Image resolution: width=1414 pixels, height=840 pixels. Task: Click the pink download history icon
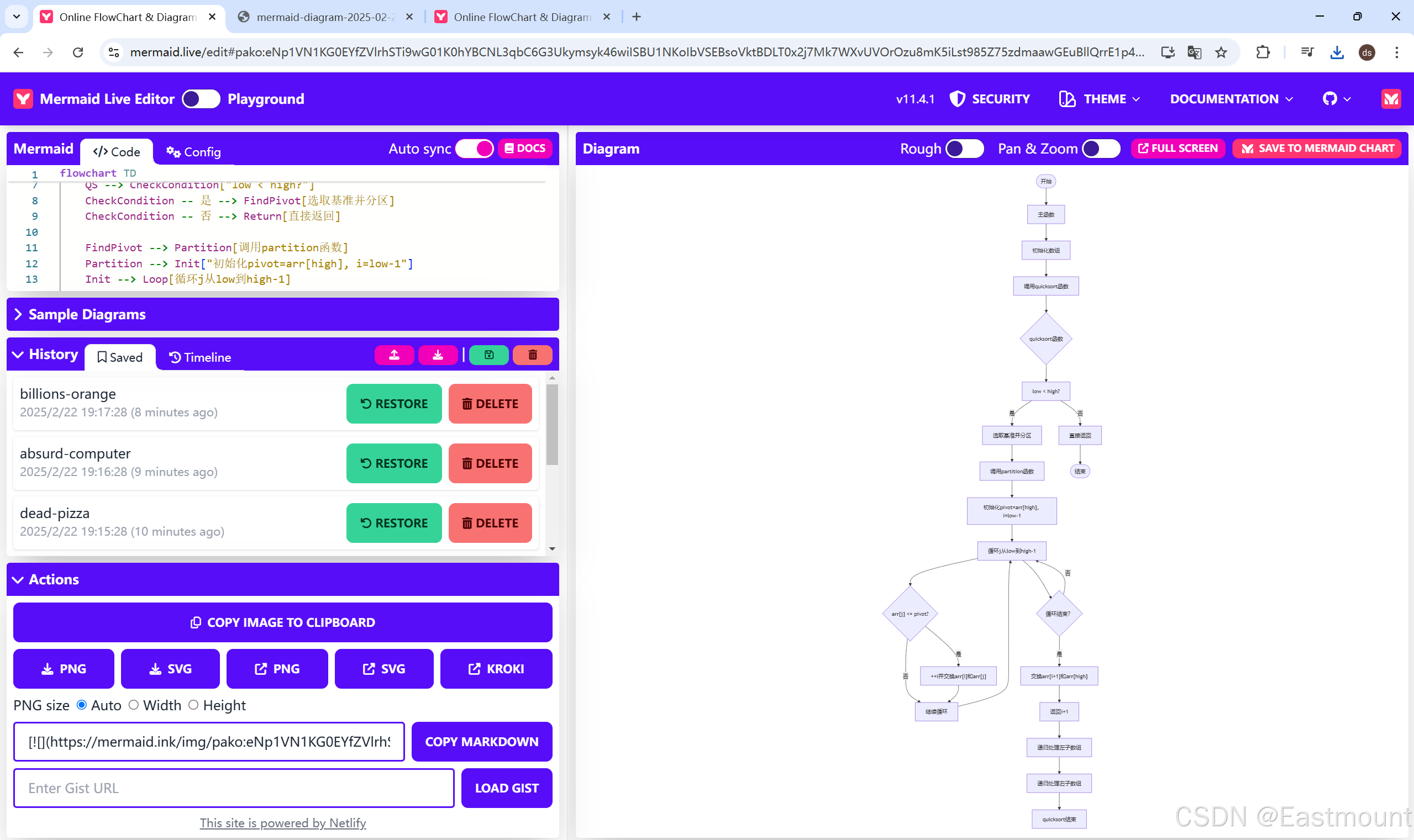tap(437, 355)
